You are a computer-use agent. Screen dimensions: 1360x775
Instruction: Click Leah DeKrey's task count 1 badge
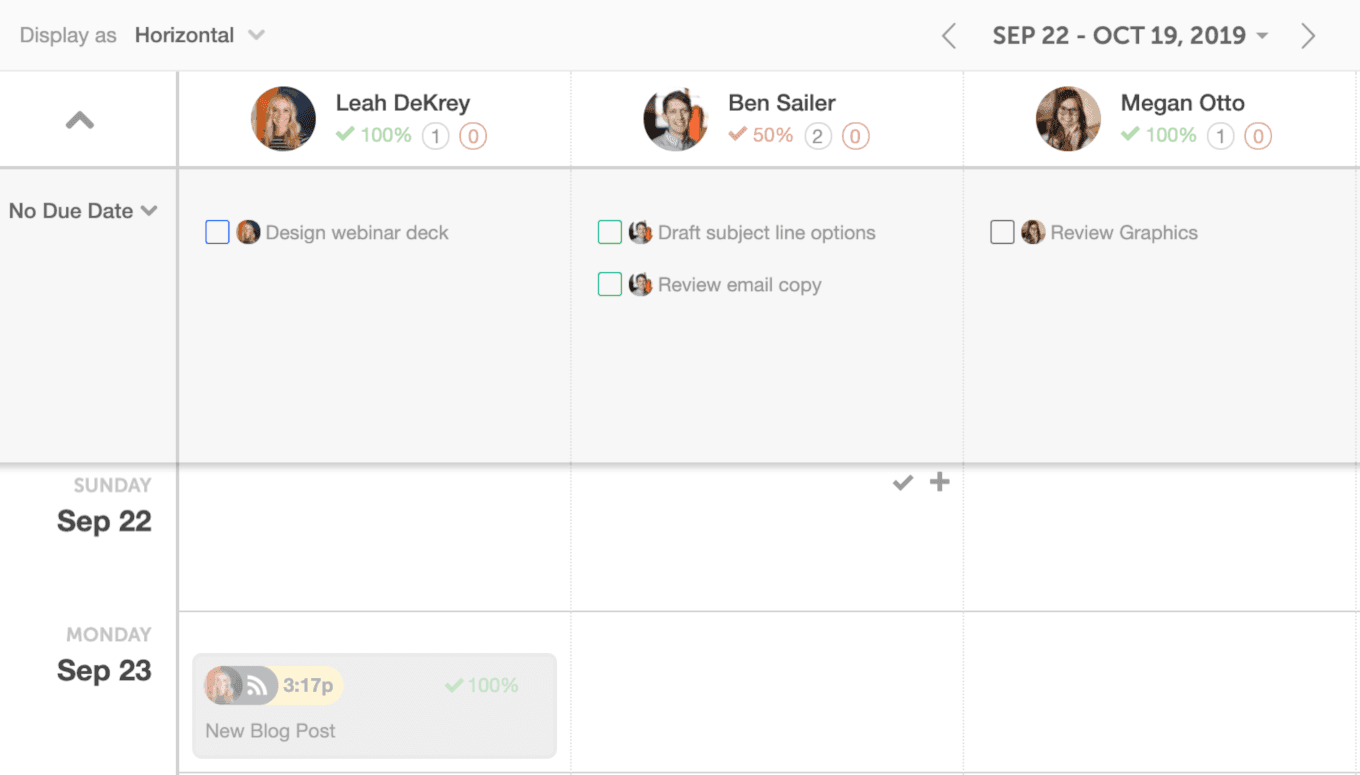pyautogui.click(x=435, y=135)
